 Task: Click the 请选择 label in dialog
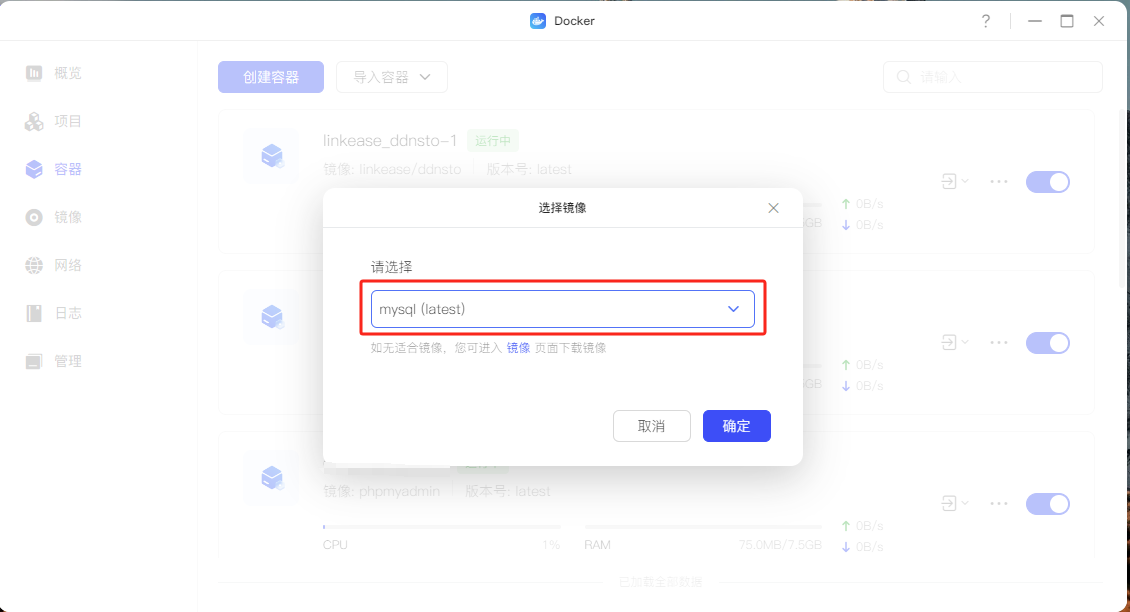[x=391, y=267]
